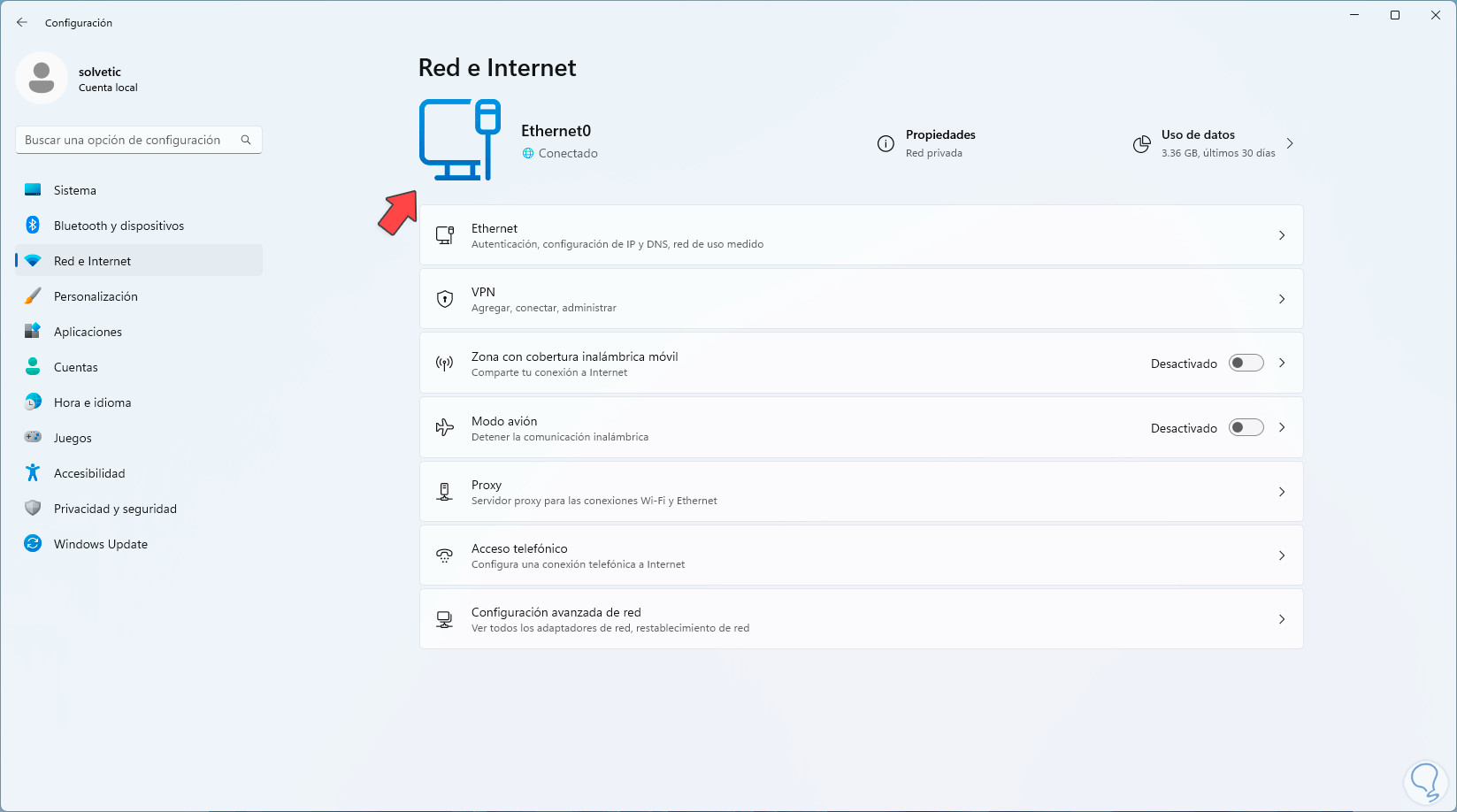The image size is (1457, 812).
Task: Click the back arrow in title bar
Action: (x=22, y=23)
